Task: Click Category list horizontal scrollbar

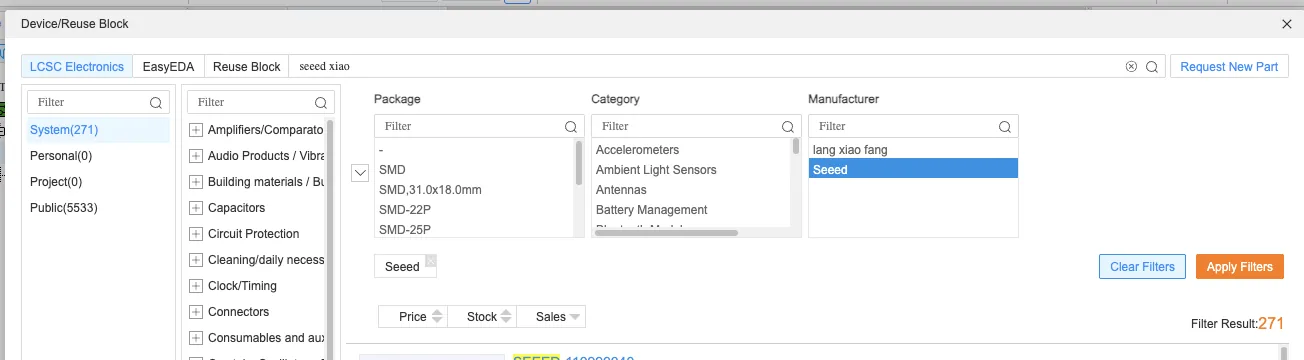Action: (x=666, y=233)
